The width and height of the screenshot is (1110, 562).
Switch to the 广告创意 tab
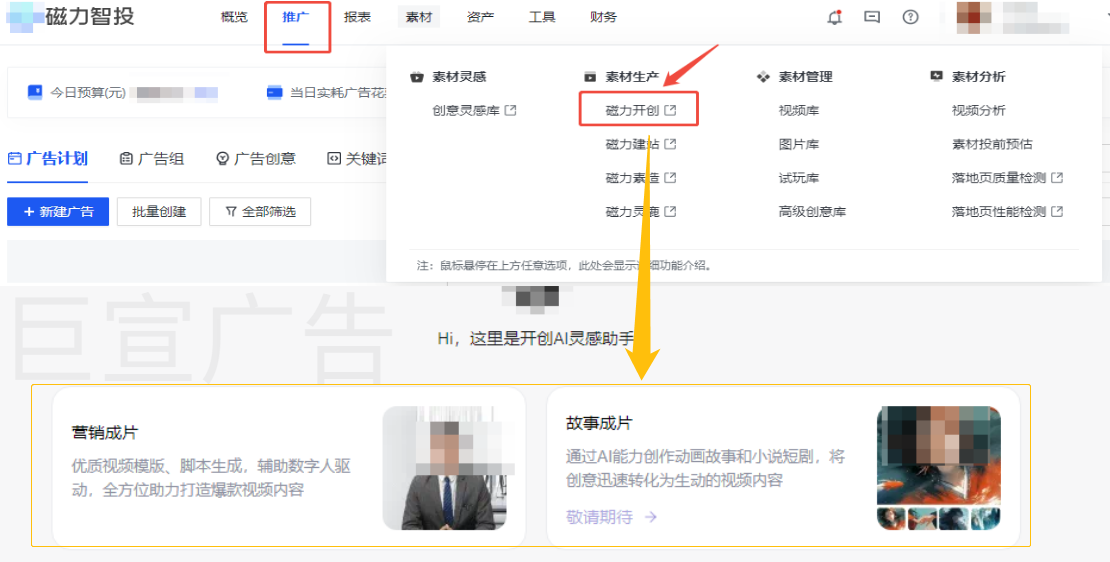coord(256,159)
